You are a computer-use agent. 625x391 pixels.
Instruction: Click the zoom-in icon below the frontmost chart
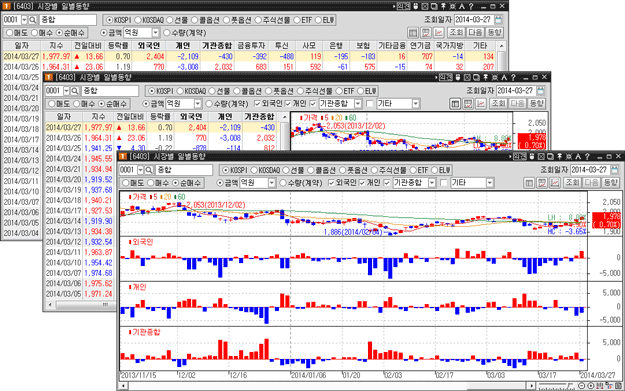click(x=591, y=386)
